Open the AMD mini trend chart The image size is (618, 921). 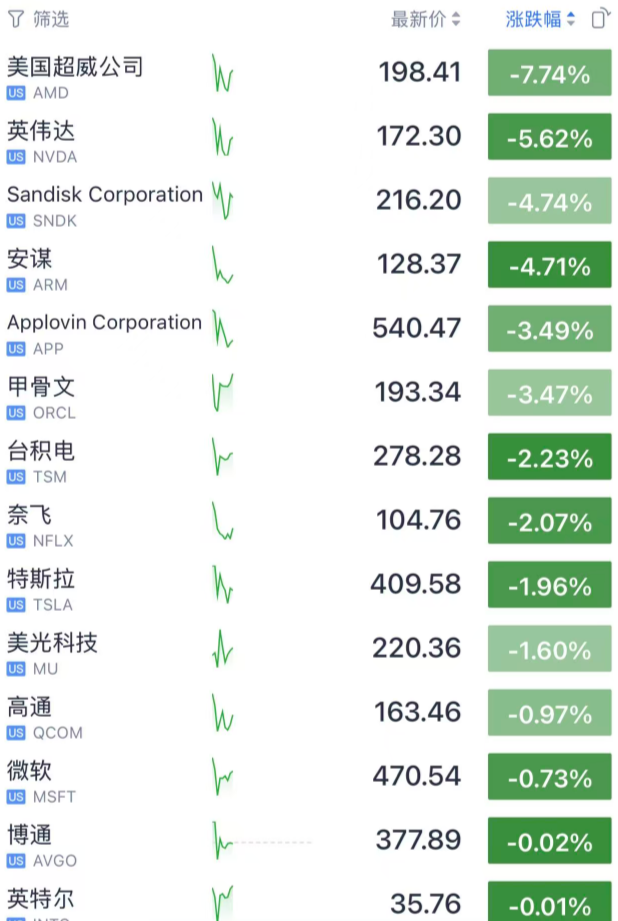222,74
